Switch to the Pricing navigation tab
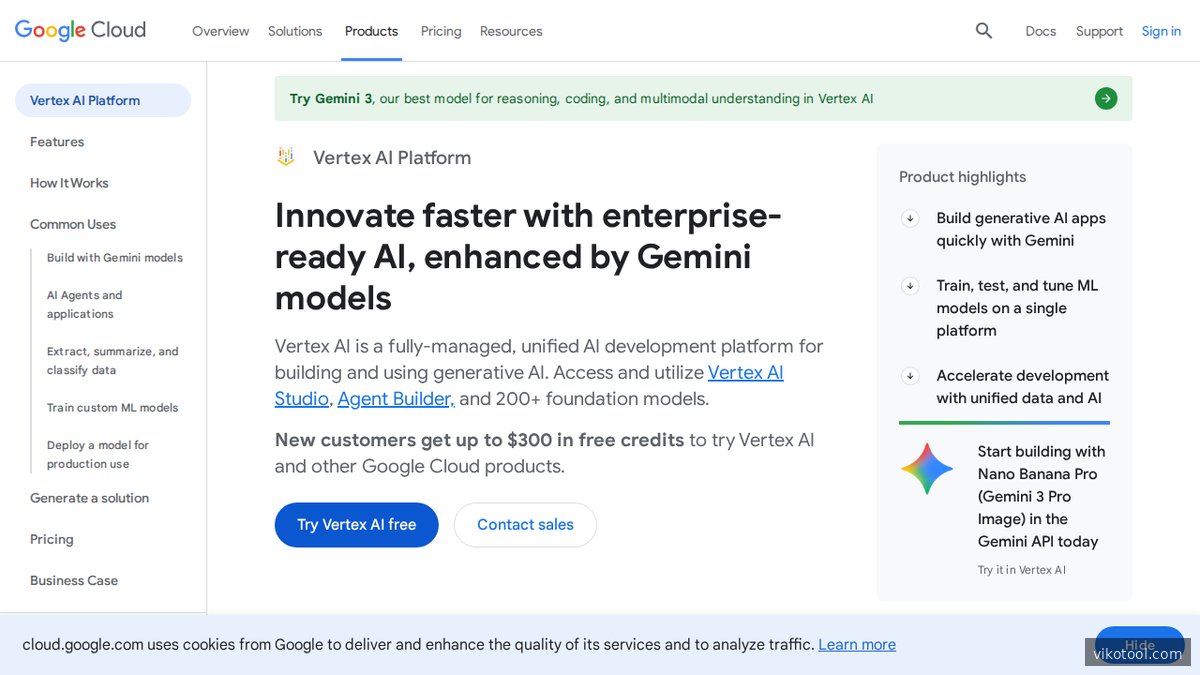 (440, 31)
